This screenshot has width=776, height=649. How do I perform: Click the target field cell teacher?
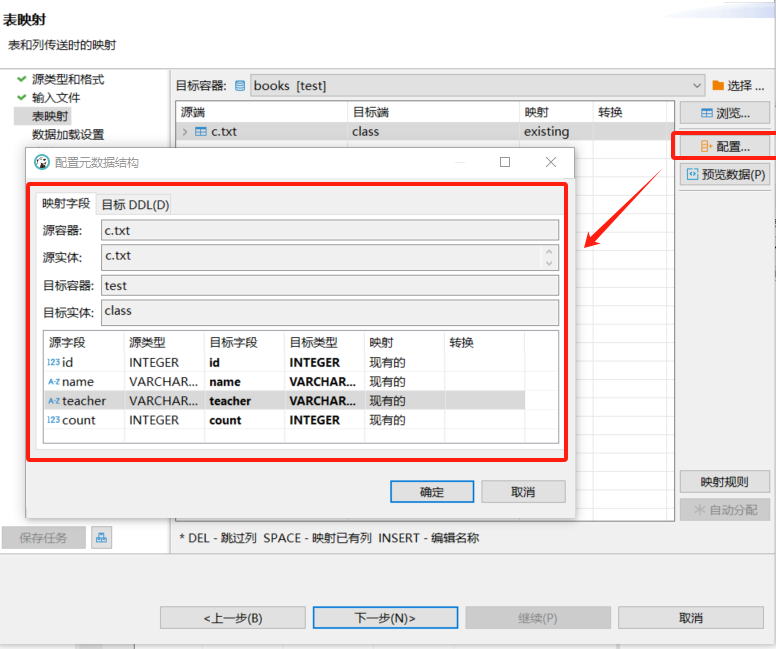click(230, 401)
